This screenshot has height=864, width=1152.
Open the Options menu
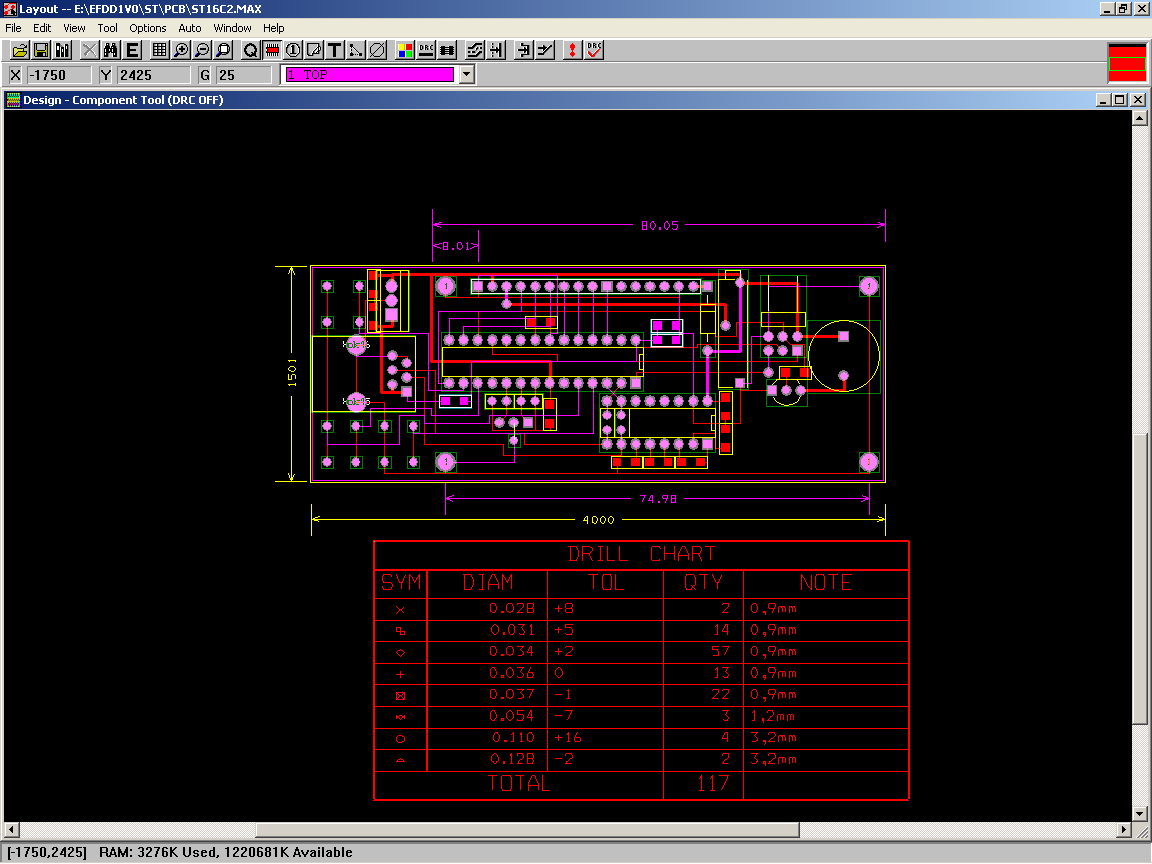point(148,28)
